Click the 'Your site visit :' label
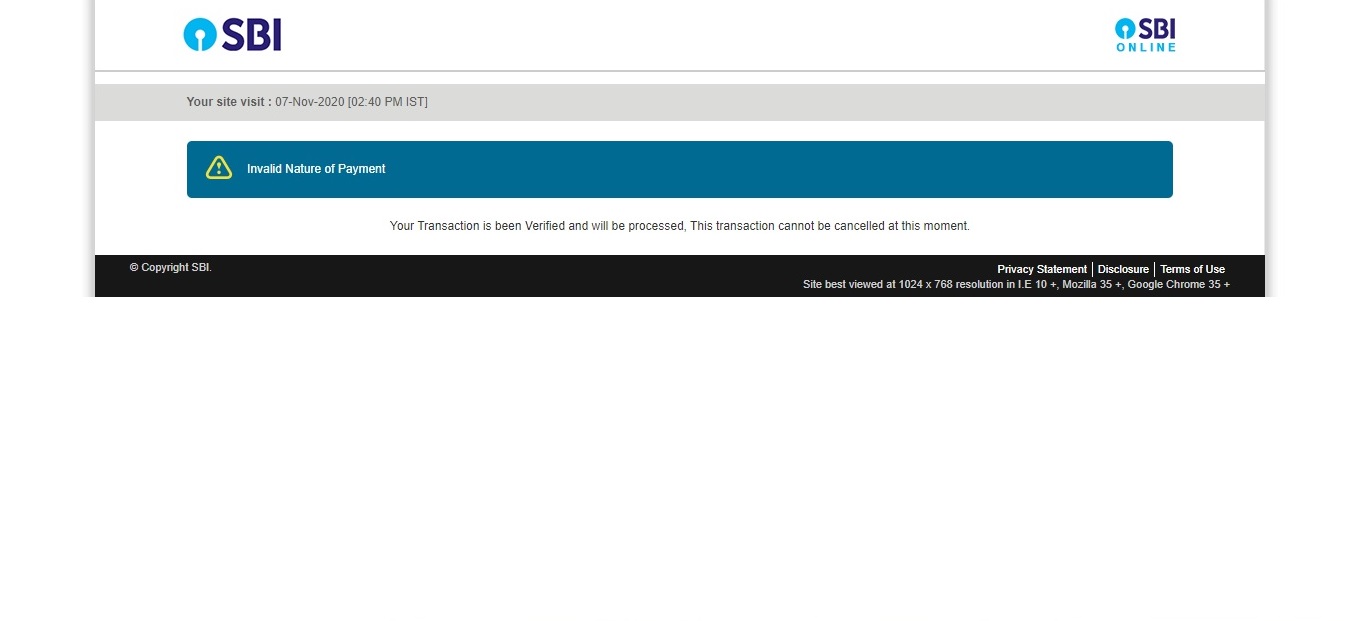Viewport: 1357px width, 621px height. 228,102
